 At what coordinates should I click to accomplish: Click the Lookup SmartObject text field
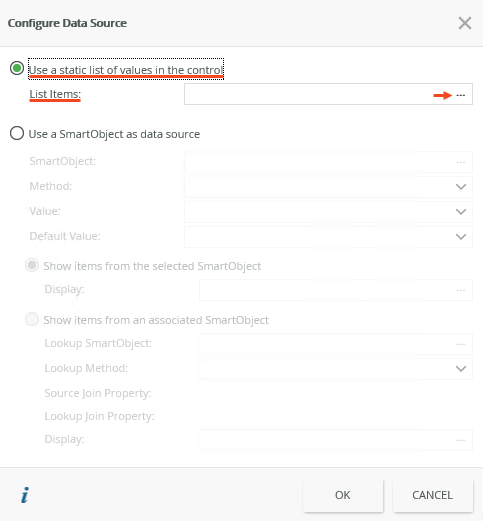coord(327,344)
